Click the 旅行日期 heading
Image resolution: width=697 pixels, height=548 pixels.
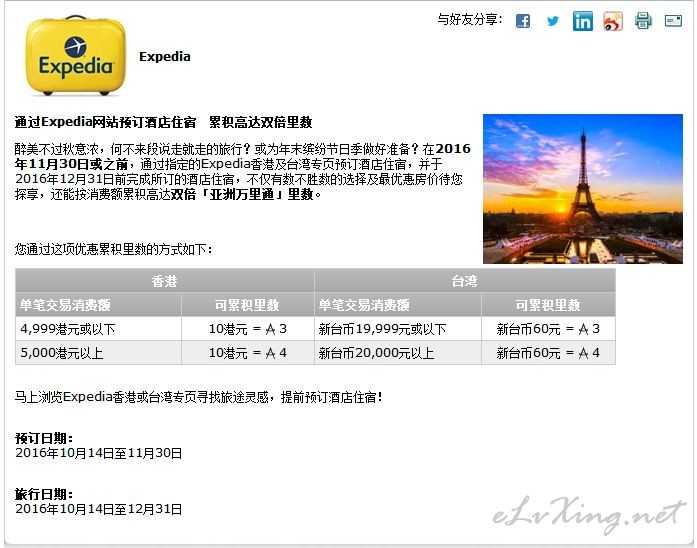pos(44,494)
